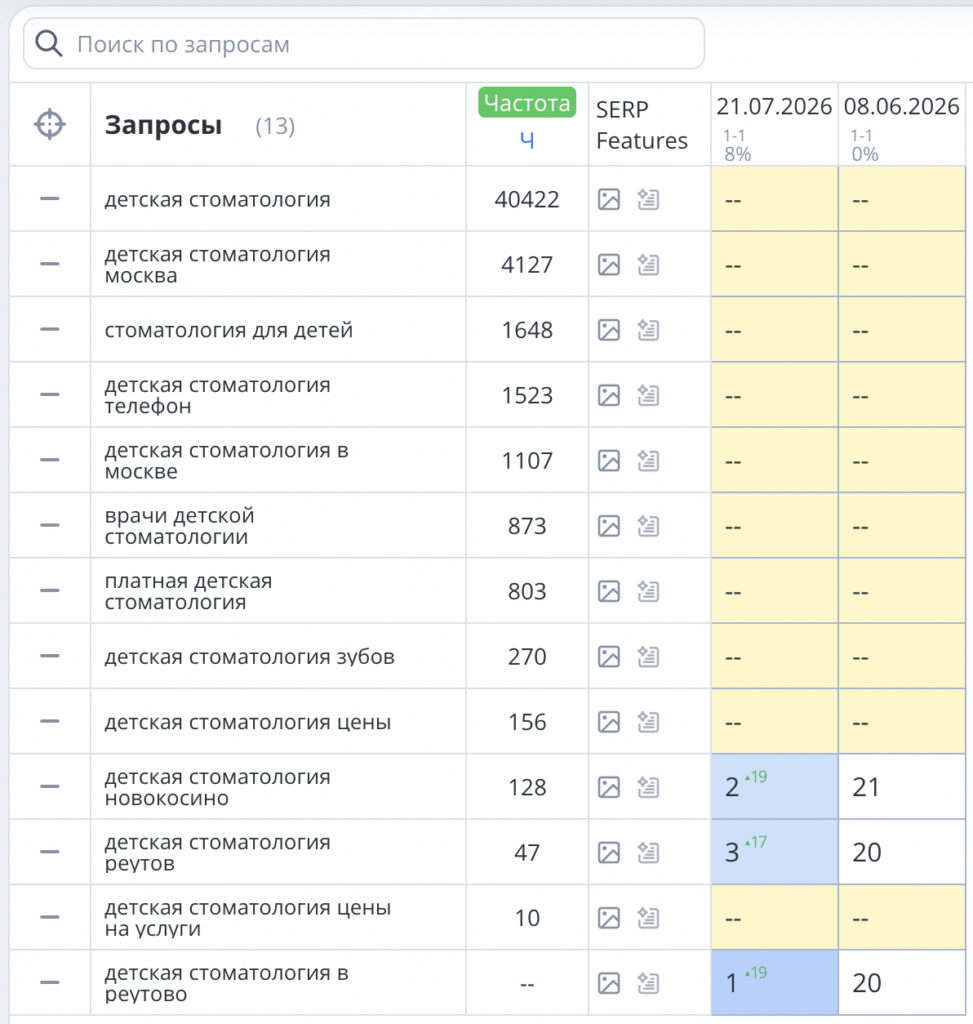Click dash marker for стоматология для детей
Screen dimensions: 973x1024
click(50, 329)
